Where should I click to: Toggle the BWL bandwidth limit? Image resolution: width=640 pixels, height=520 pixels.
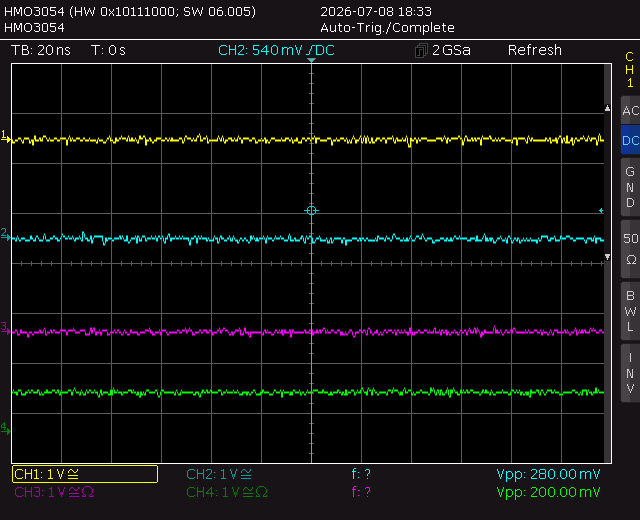[630, 311]
